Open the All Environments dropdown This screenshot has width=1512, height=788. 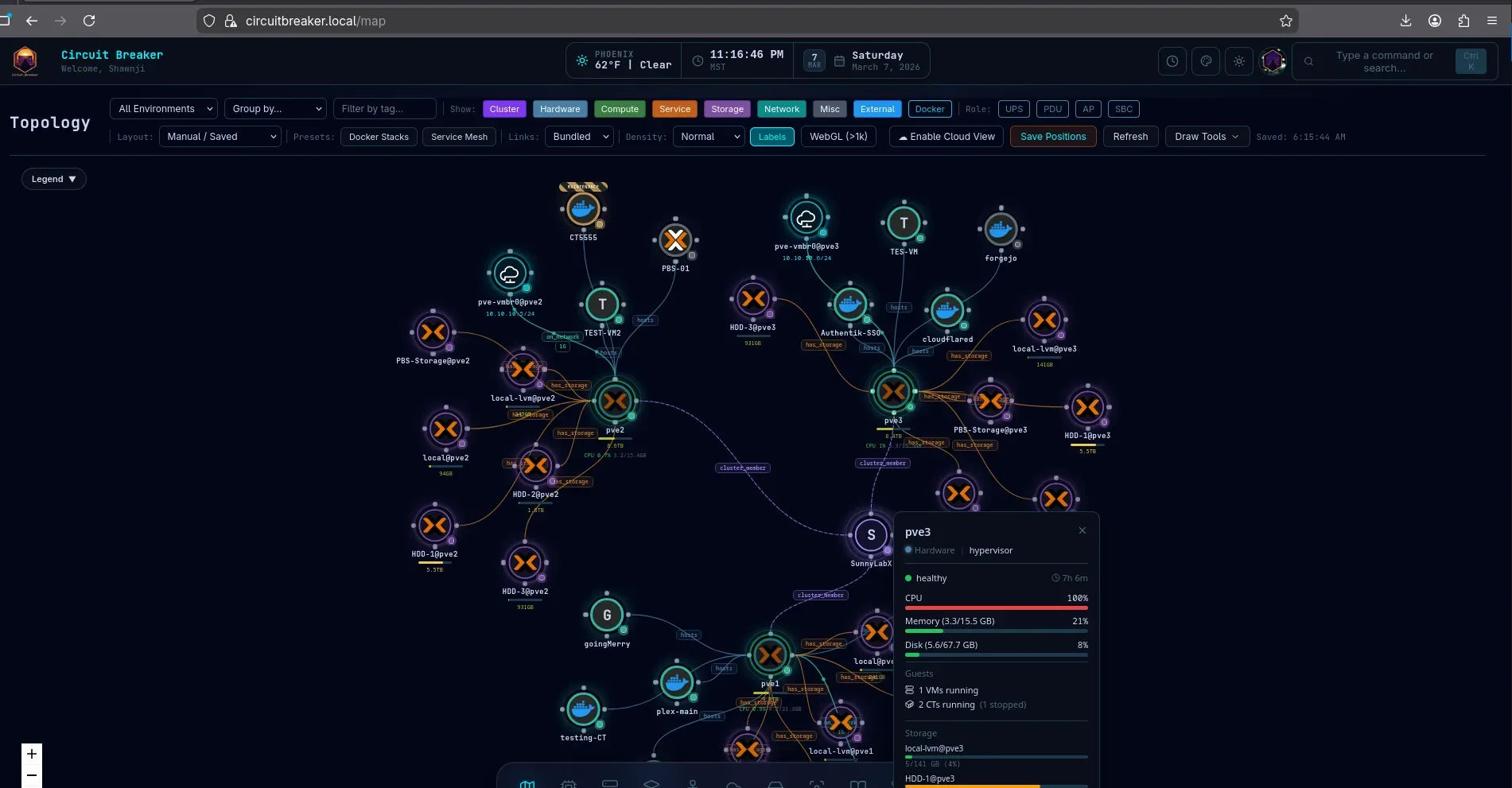(x=164, y=109)
